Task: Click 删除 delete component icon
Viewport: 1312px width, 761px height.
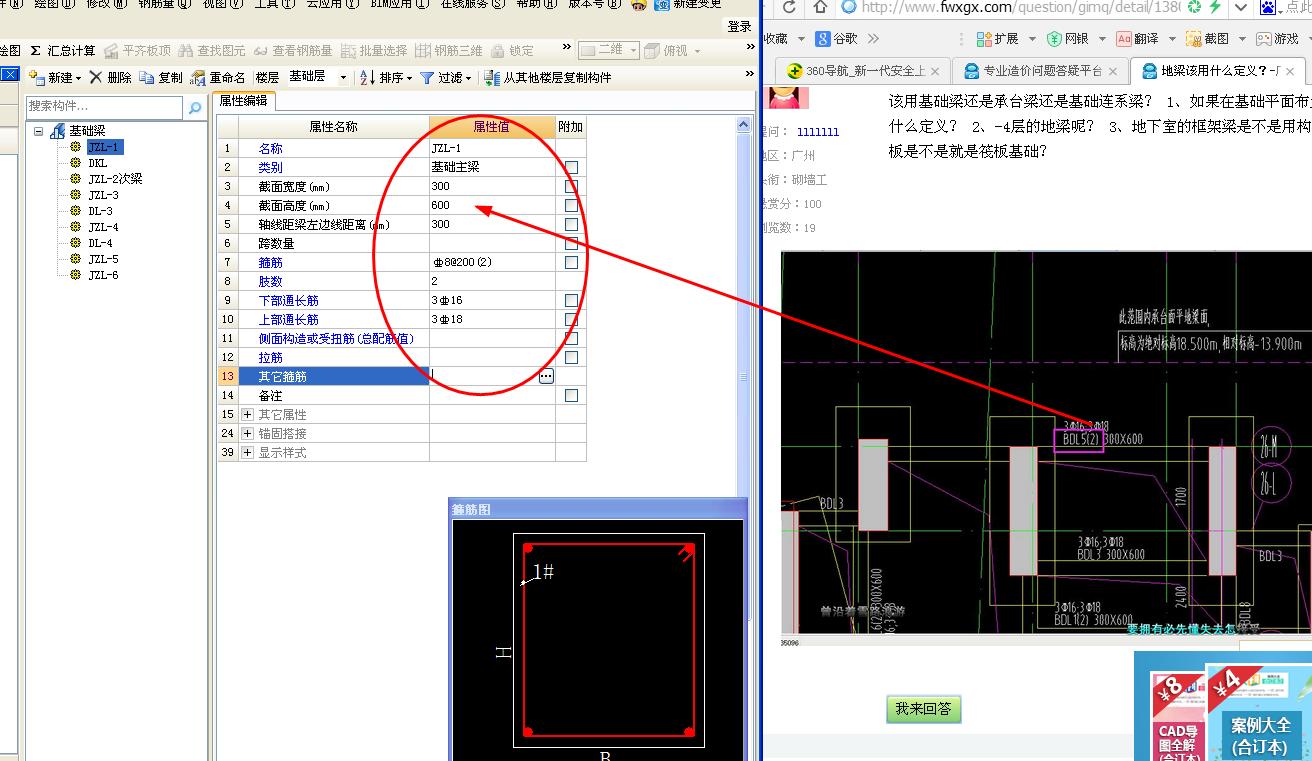Action: [96, 77]
